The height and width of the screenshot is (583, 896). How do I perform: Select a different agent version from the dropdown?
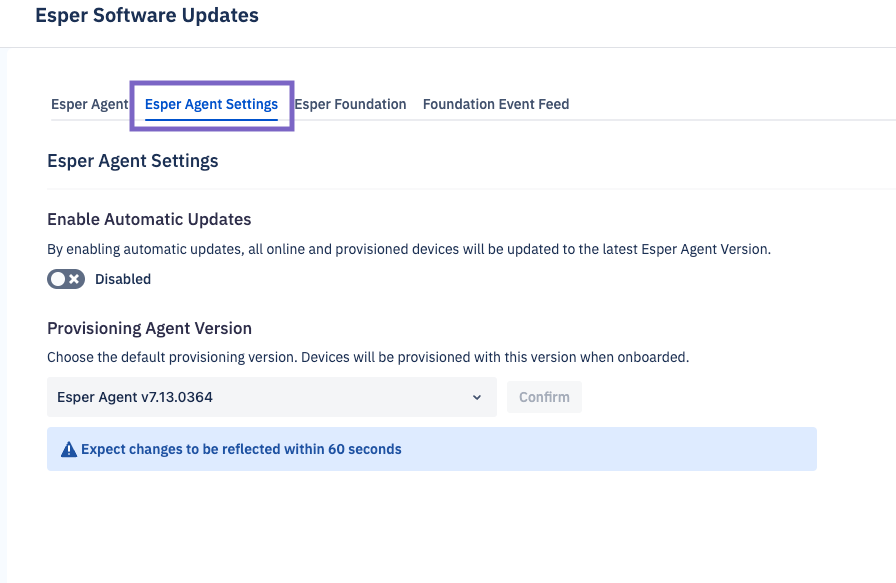tap(270, 397)
